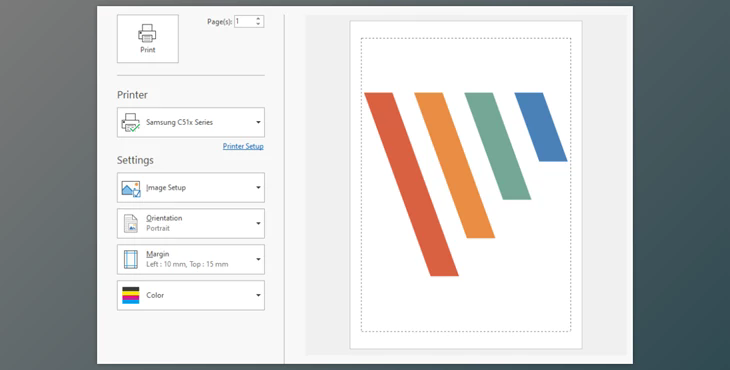730x370 pixels.
Task: Click the print preview page
Action: click(466, 185)
